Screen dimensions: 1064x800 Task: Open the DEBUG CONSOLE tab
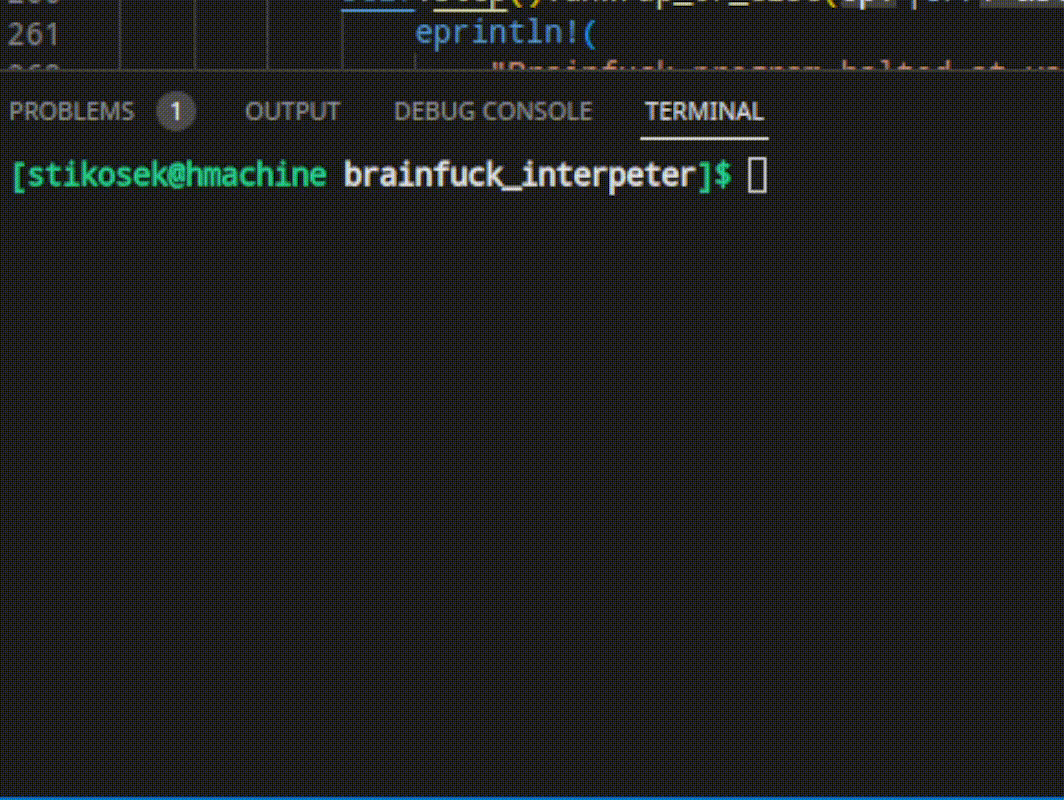point(492,111)
